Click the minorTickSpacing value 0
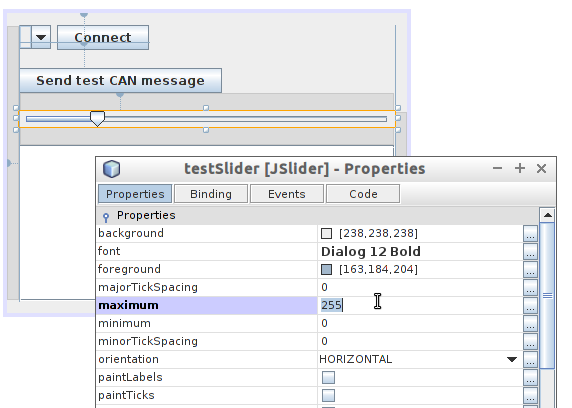The image size is (572, 408). coord(324,342)
